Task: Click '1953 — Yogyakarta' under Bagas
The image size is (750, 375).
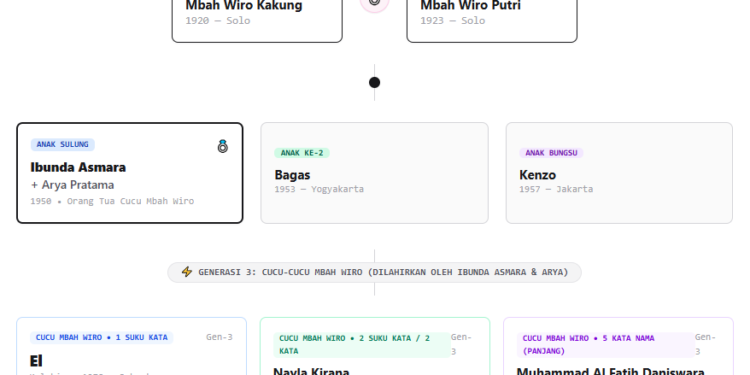Action: click(x=319, y=189)
